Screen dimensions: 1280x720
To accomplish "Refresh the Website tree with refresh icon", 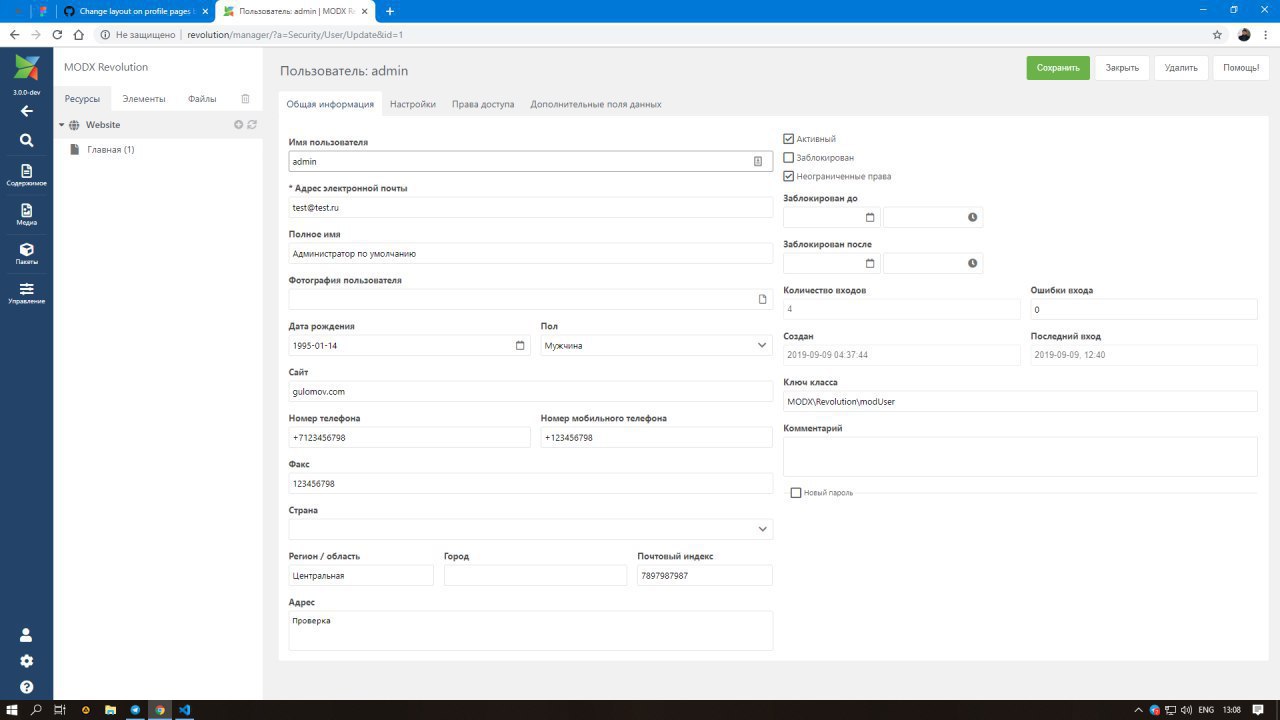I will pyautogui.click(x=252, y=125).
